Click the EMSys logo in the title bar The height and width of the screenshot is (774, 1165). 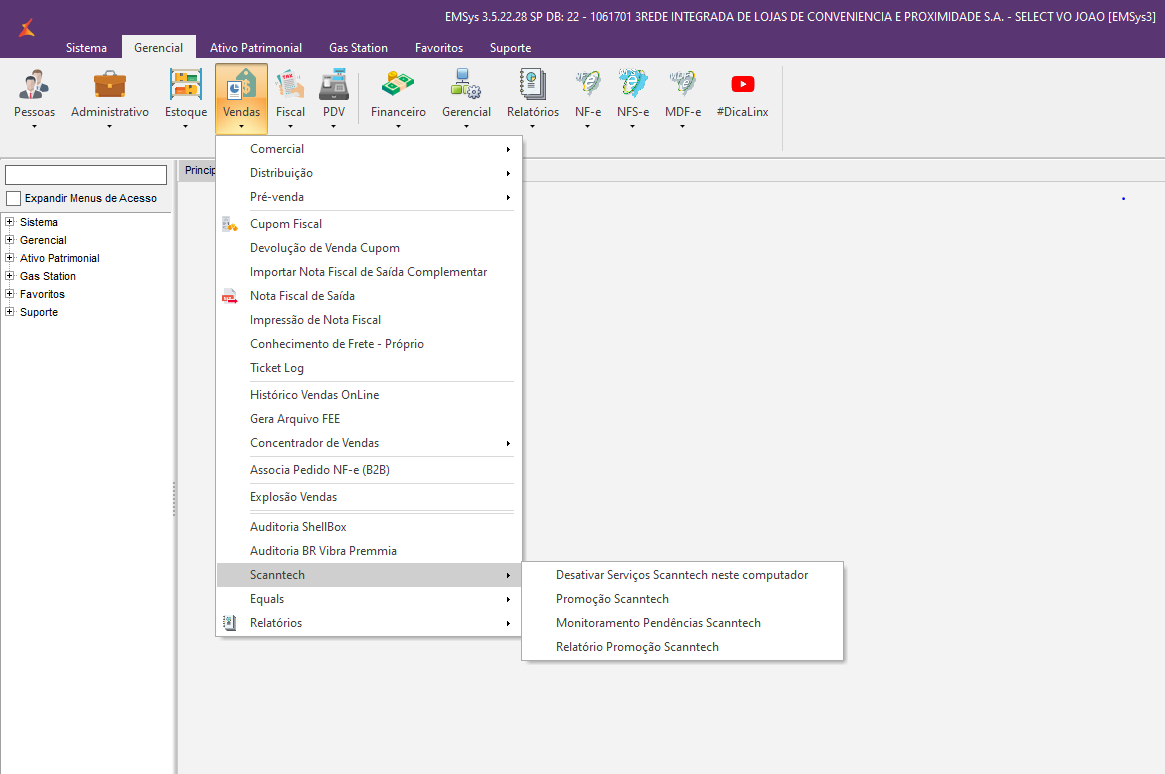pyautogui.click(x=27, y=28)
